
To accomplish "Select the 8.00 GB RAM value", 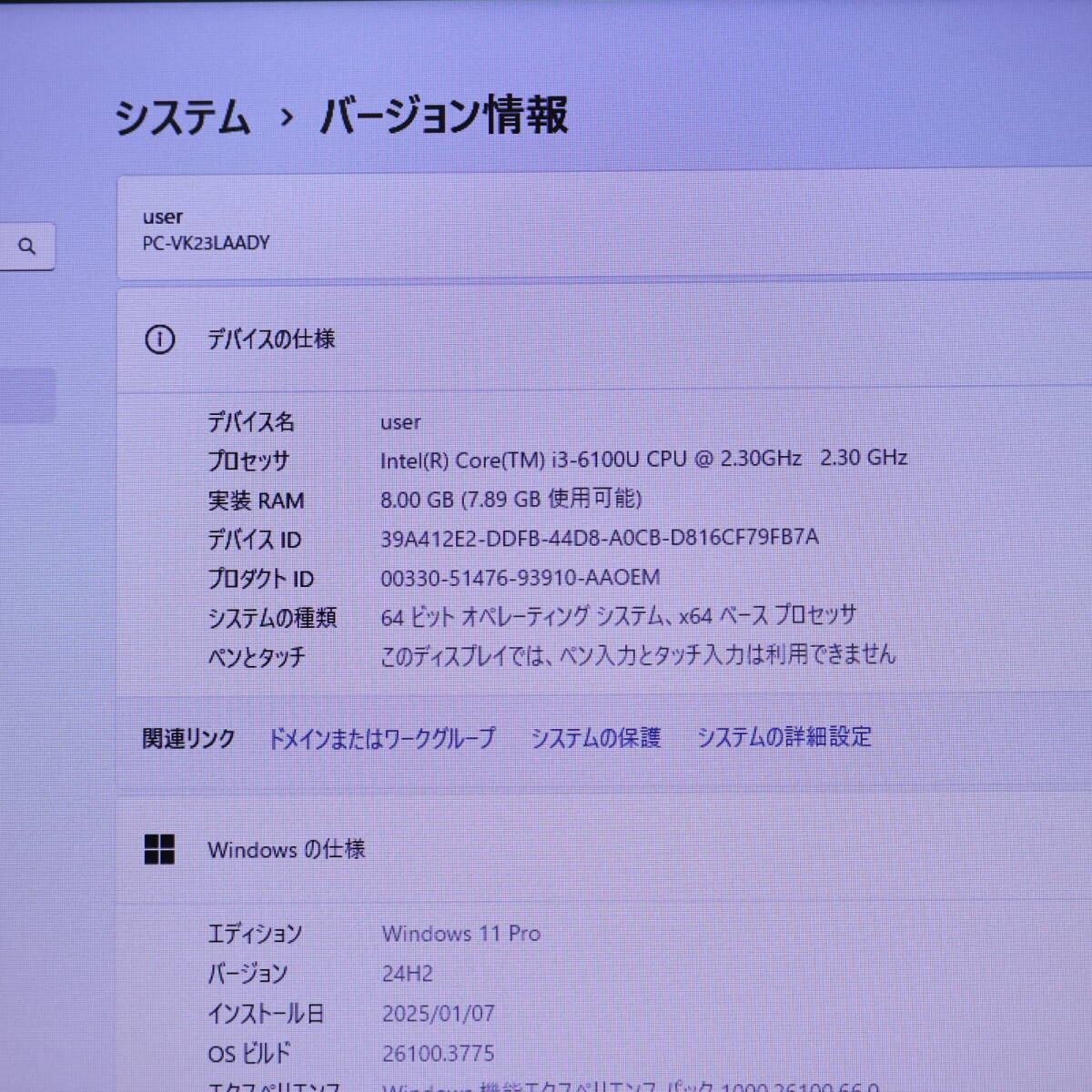I will tap(511, 499).
